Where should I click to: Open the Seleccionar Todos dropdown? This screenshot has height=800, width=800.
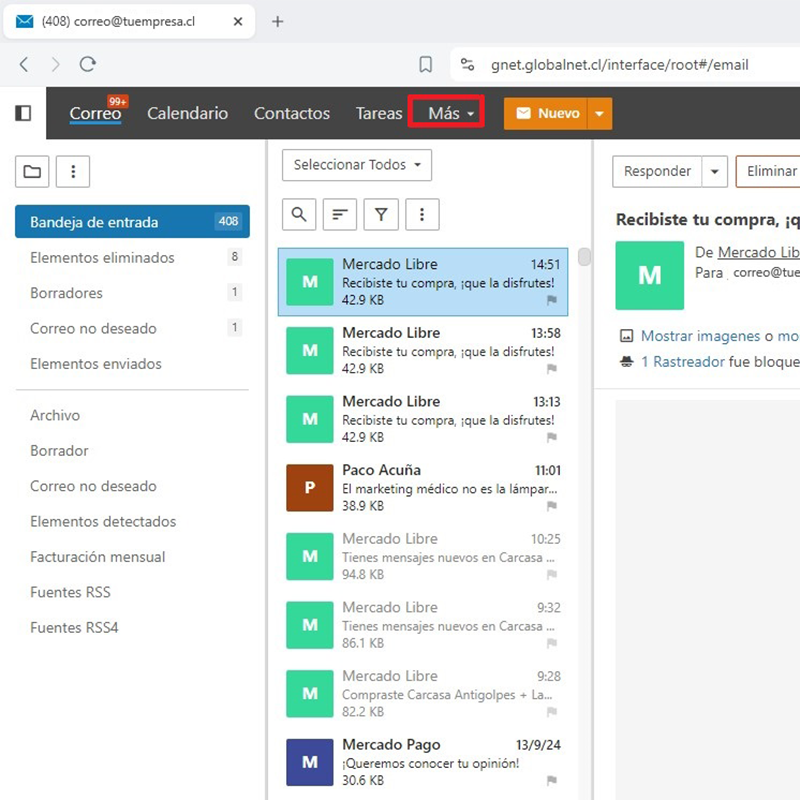coord(357,165)
